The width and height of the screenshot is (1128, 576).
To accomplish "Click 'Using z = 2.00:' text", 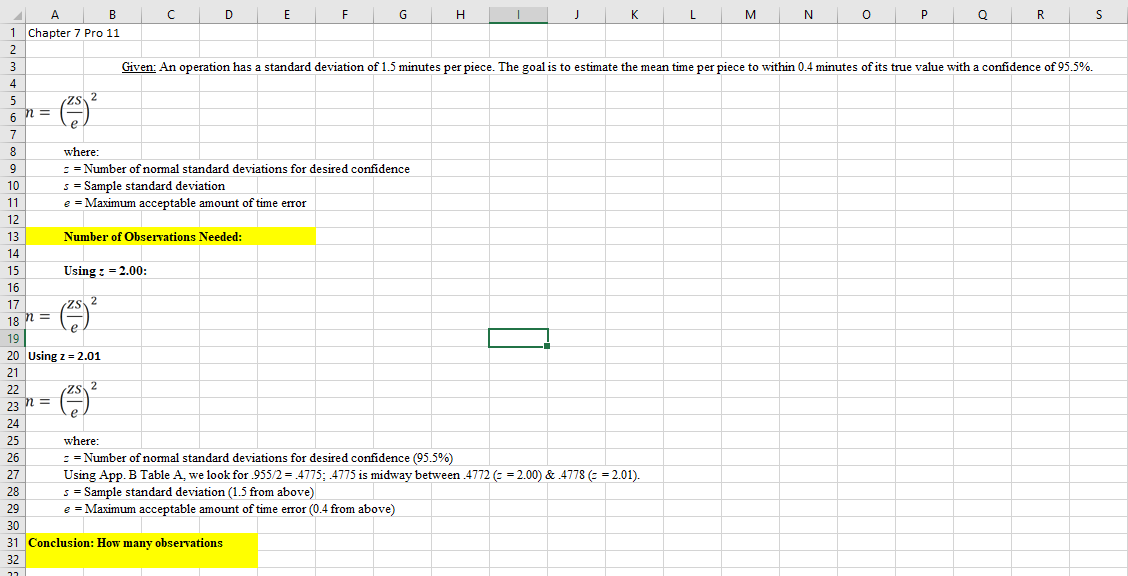I will 106,270.
